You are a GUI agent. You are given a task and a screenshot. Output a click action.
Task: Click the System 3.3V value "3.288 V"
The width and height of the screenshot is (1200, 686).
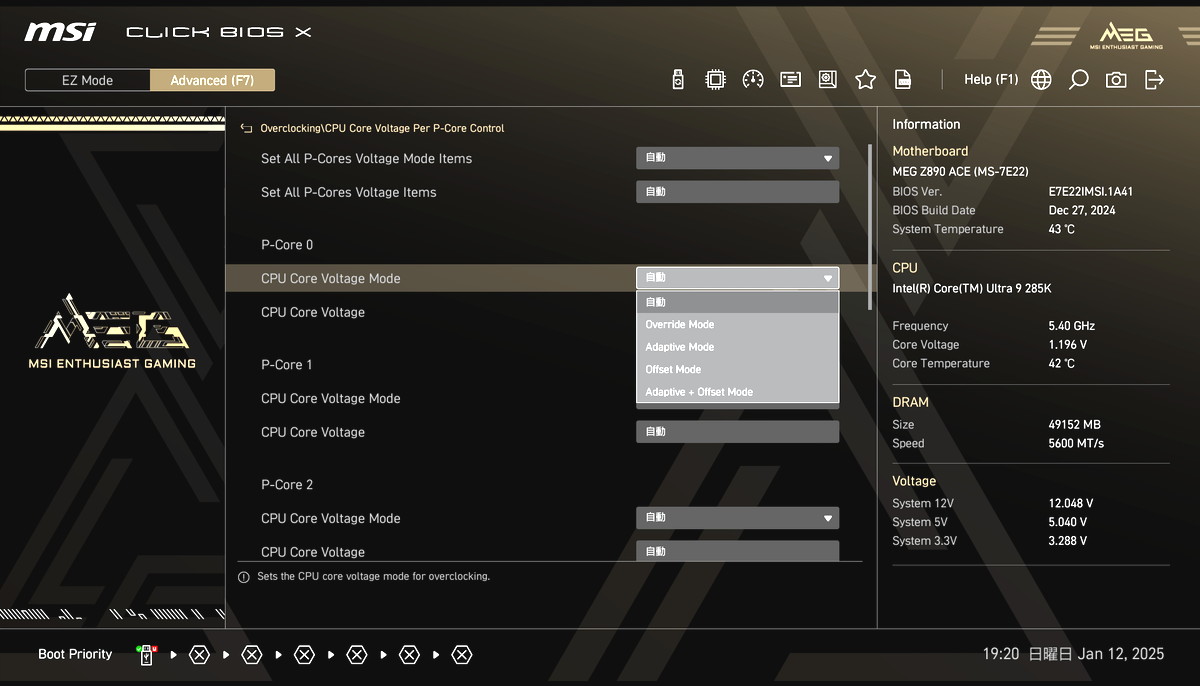coord(1067,541)
